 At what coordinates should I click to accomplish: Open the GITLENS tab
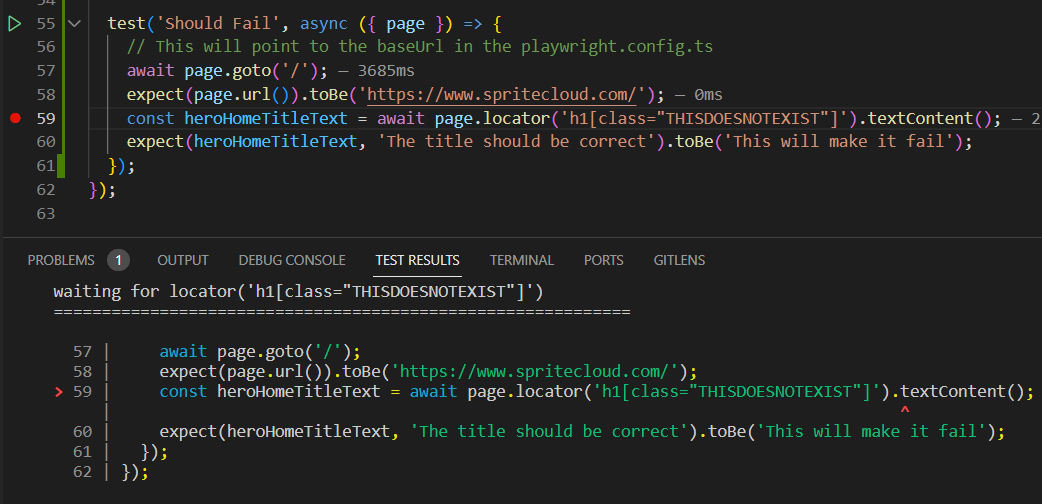pos(679,260)
